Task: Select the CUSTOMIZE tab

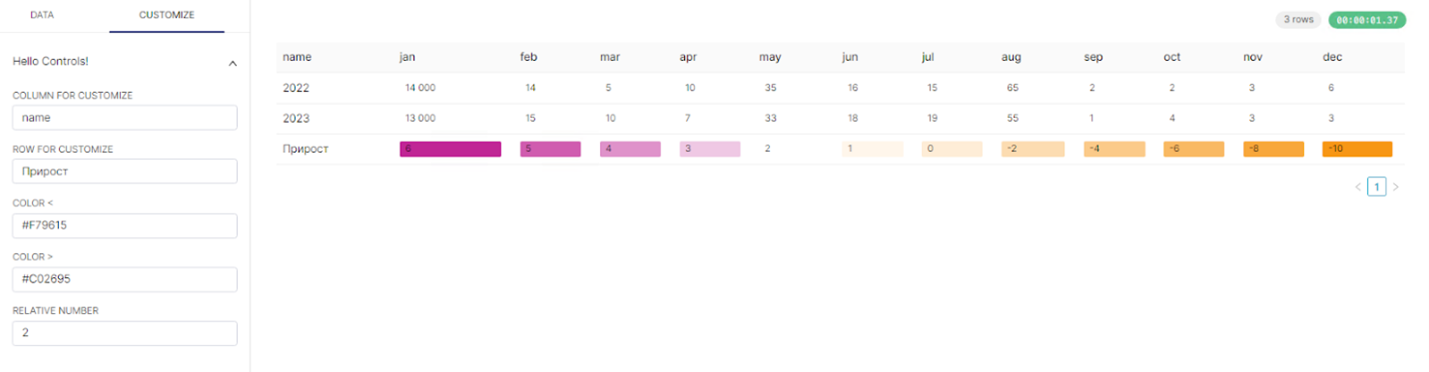Action: [167, 16]
